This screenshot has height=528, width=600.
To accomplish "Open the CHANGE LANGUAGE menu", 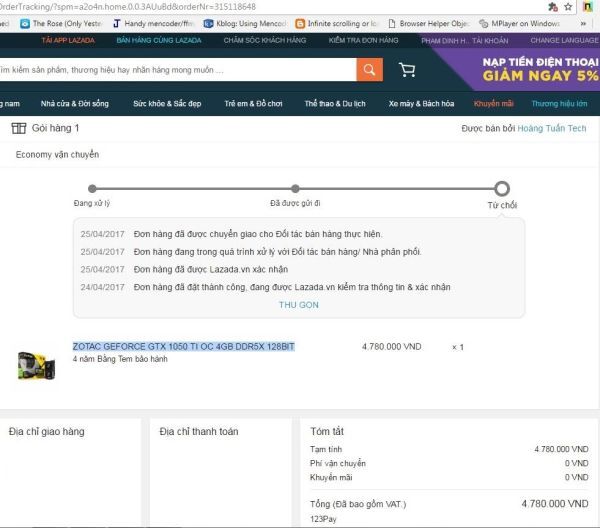I will pyautogui.click(x=564, y=41).
